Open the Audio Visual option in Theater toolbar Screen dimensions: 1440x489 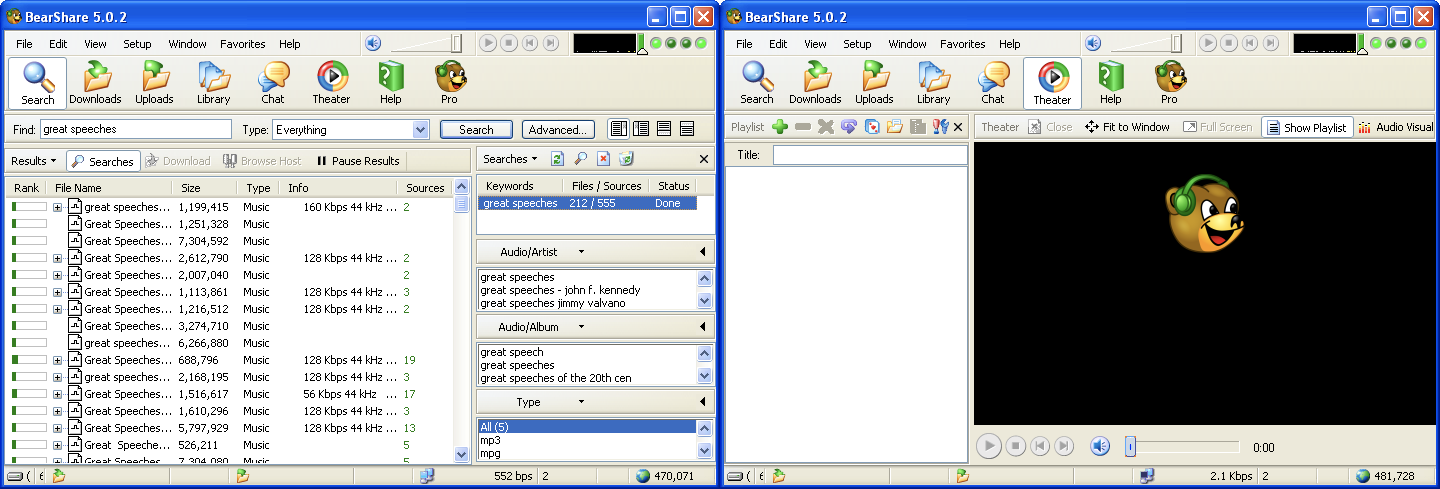1396,127
